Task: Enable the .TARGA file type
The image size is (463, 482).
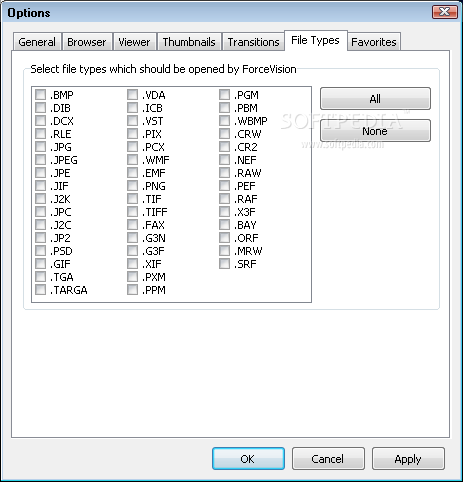Action: point(40,290)
